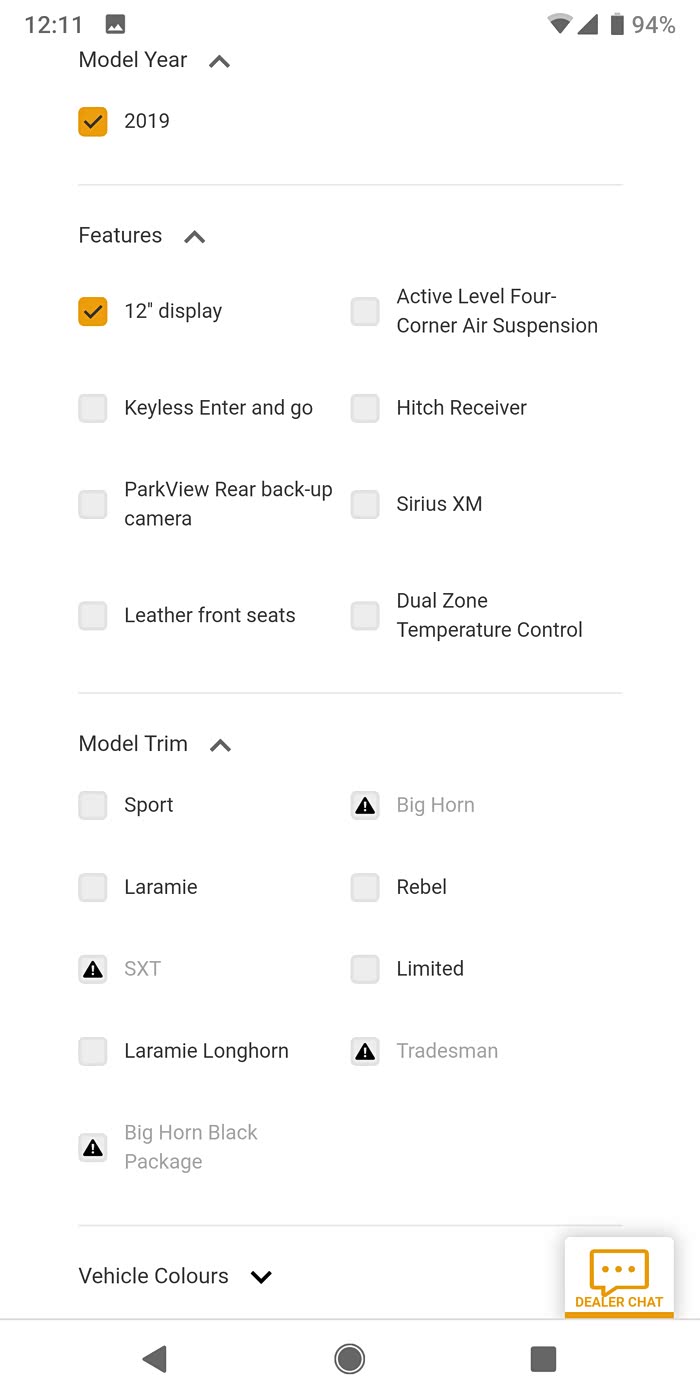Tap the warning icon beside Big Horn
This screenshot has height=1400, width=700.
pos(365,806)
